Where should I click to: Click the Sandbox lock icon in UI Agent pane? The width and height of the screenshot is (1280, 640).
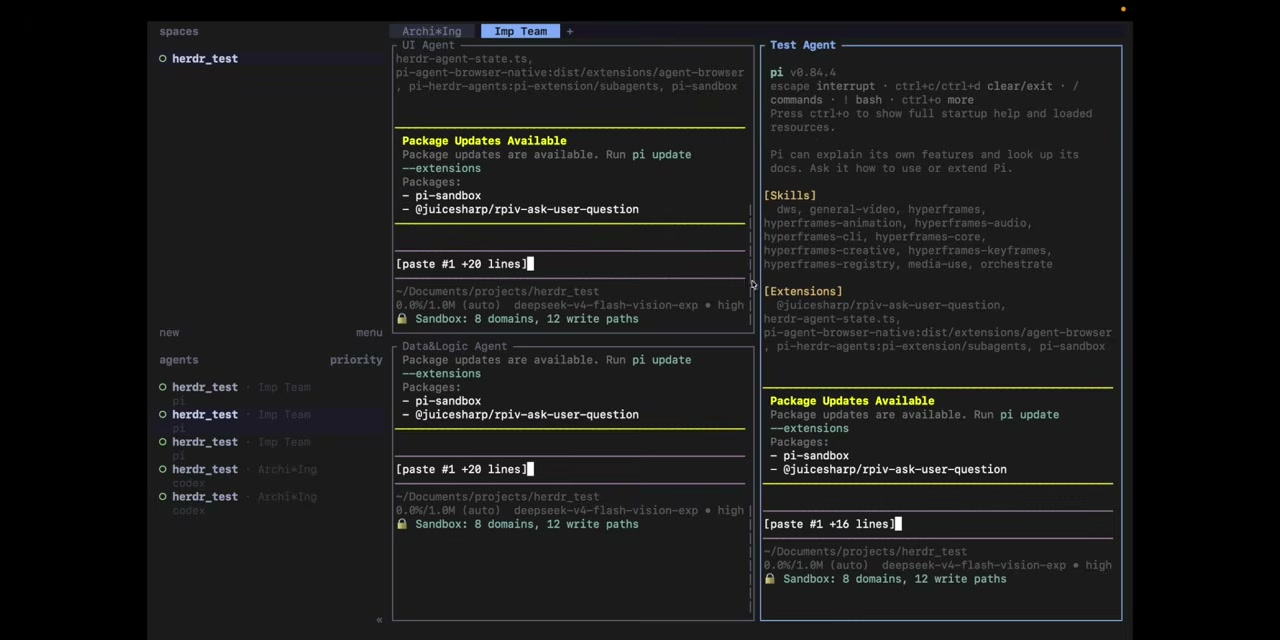[402, 319]
